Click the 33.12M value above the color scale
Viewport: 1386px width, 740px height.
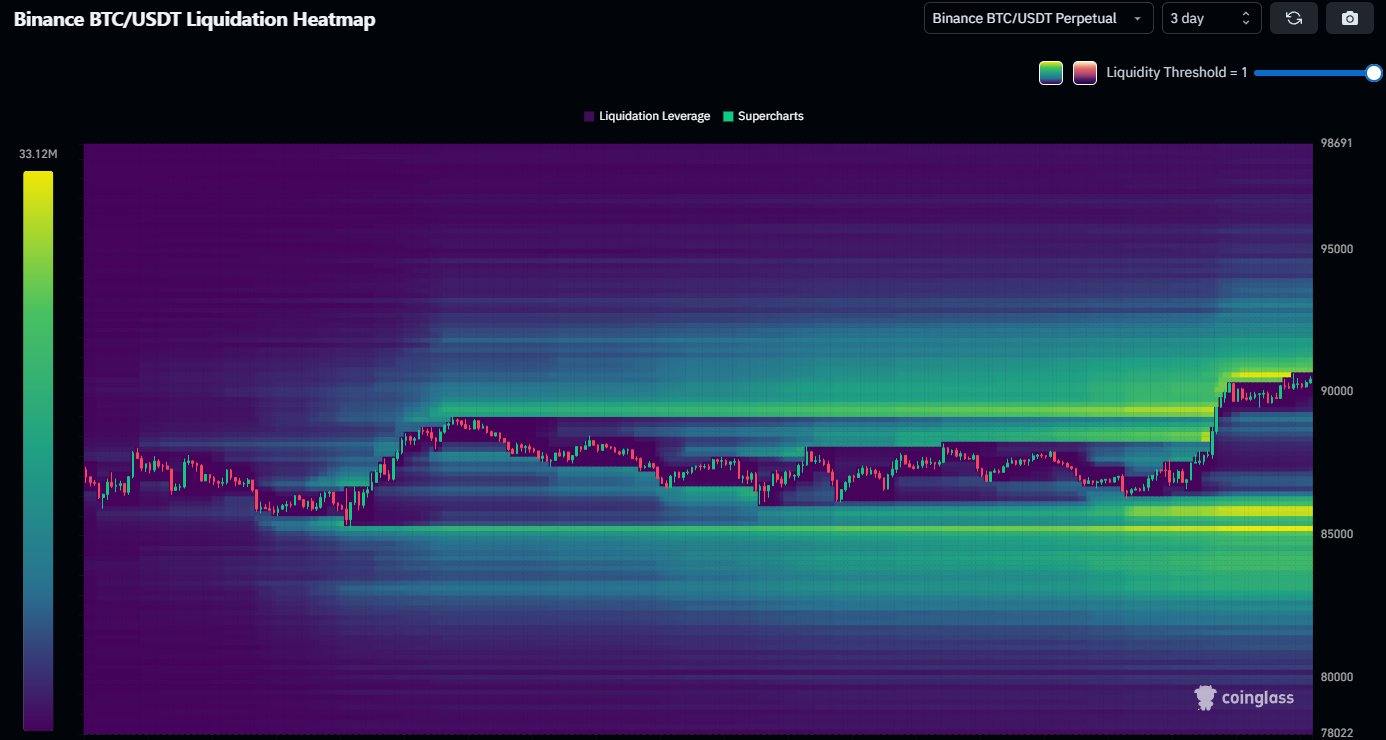[x=37, y=153]
